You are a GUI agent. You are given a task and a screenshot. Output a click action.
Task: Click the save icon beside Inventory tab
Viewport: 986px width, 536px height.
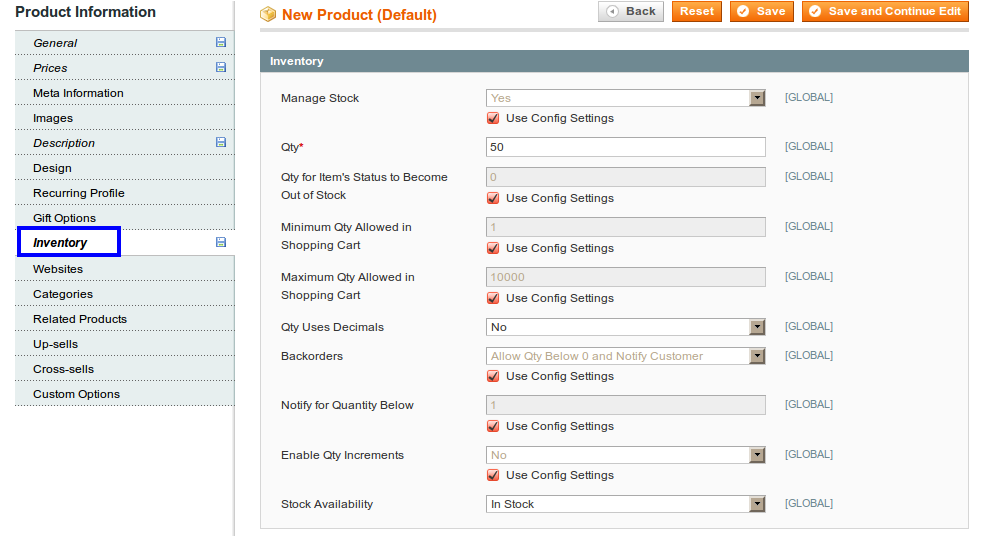point(221,242)
